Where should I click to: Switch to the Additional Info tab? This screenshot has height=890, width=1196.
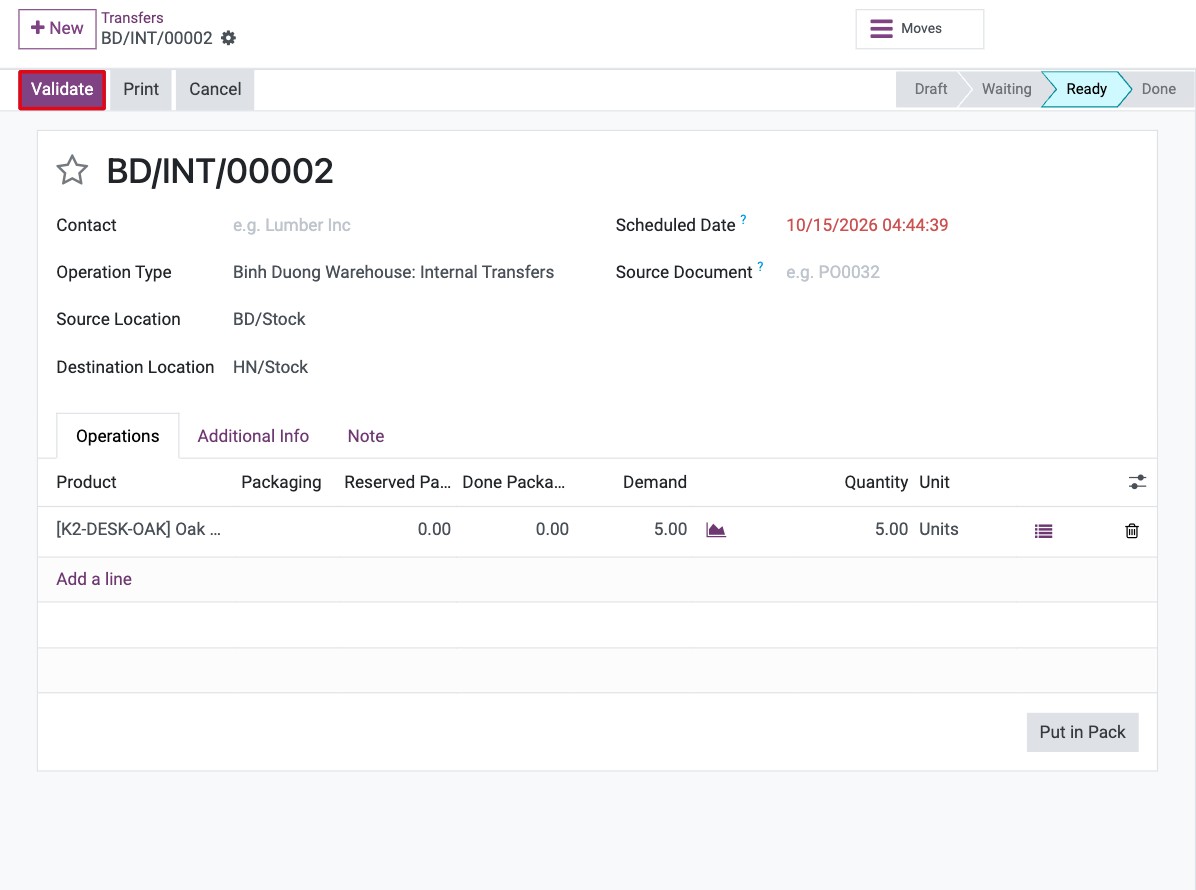coord(253,436)
